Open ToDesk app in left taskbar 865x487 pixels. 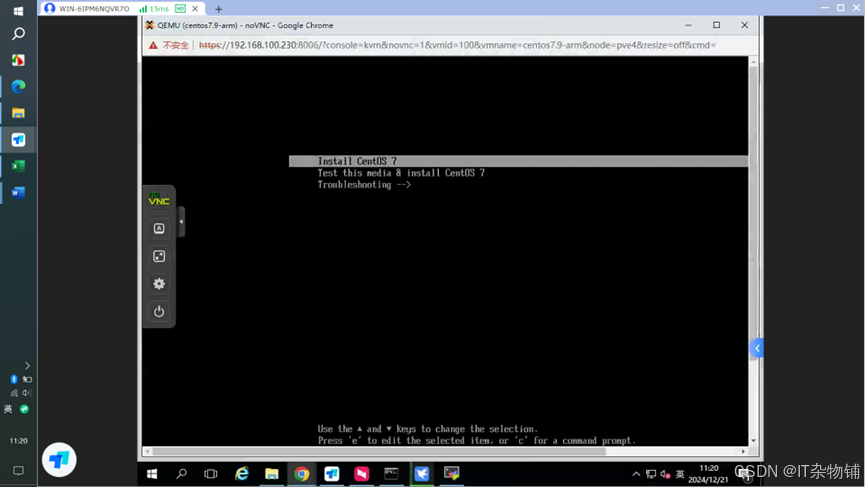coord(18,140)
